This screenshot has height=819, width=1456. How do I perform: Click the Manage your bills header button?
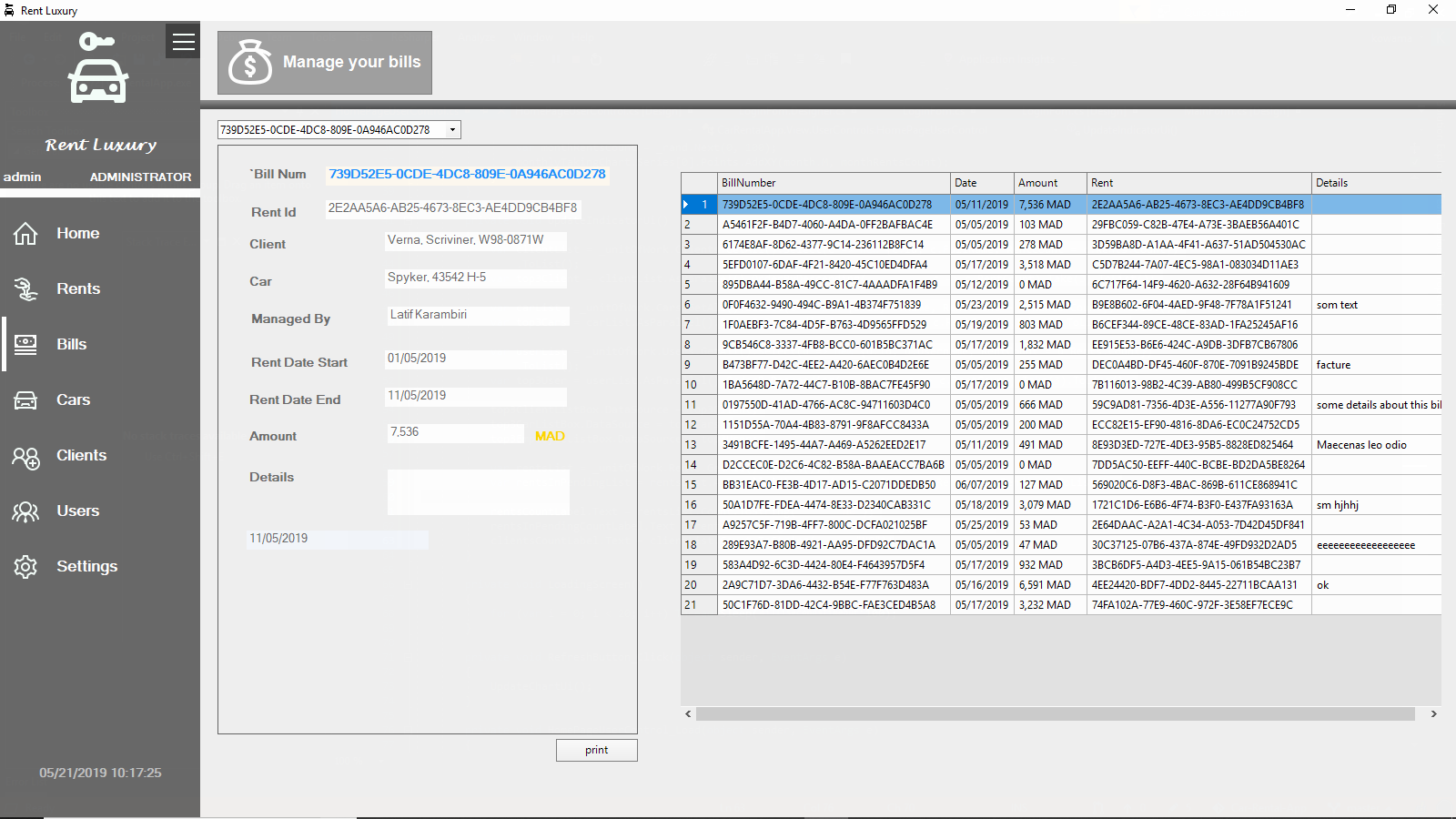point(325,63)
